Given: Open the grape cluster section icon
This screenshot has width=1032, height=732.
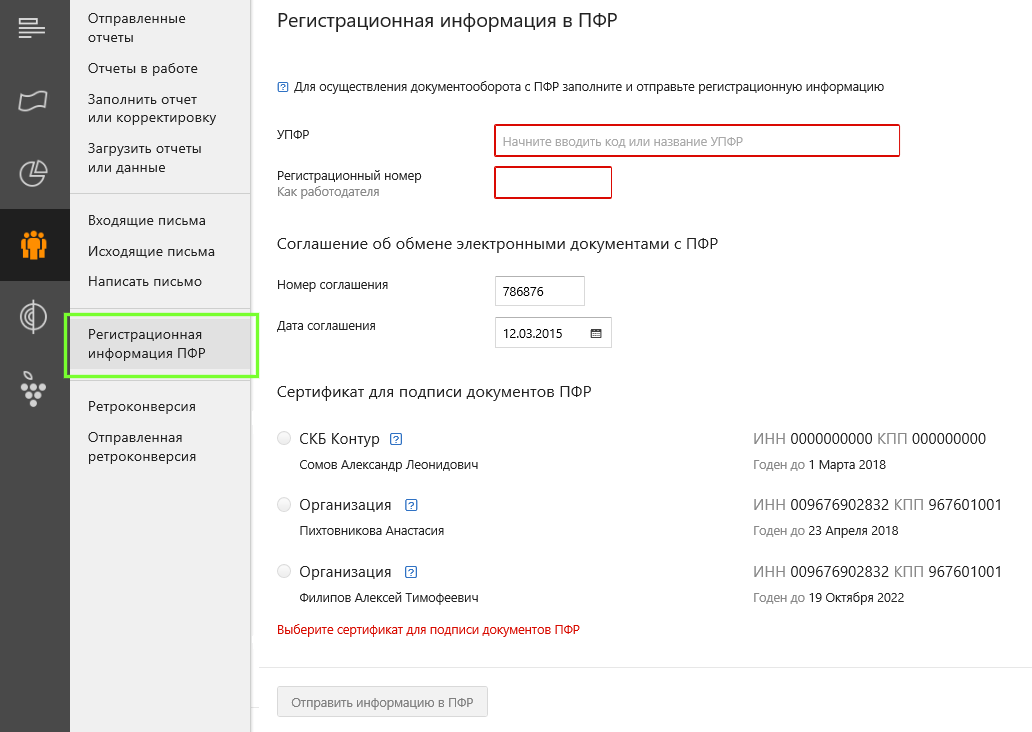Looking at the screenshot, I should 34,388.
